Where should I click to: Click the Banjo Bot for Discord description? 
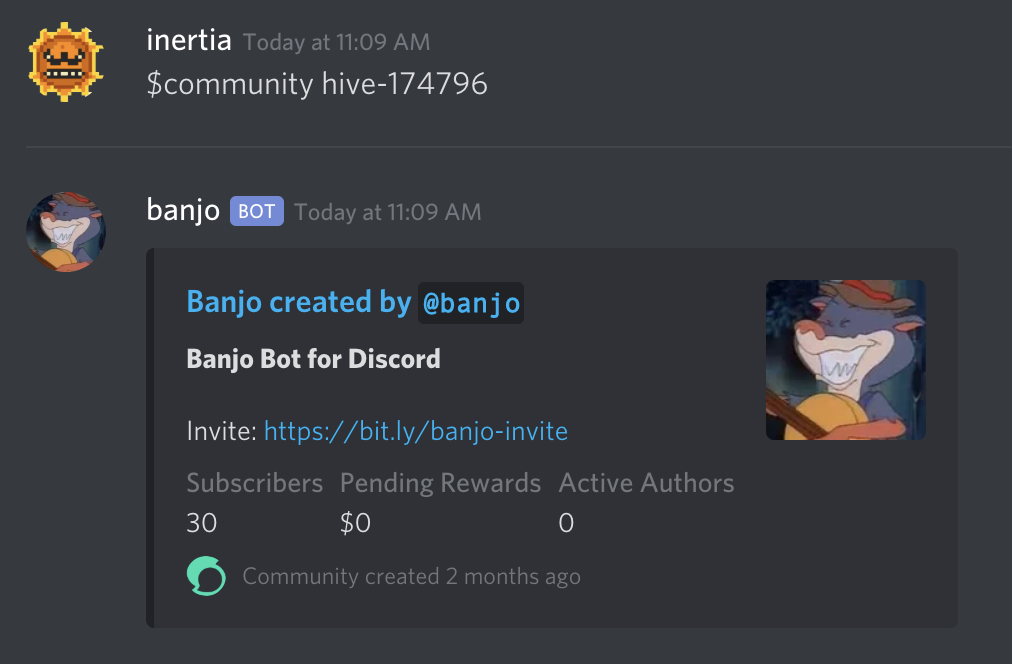pyautogui.click(x=314, y=359)
